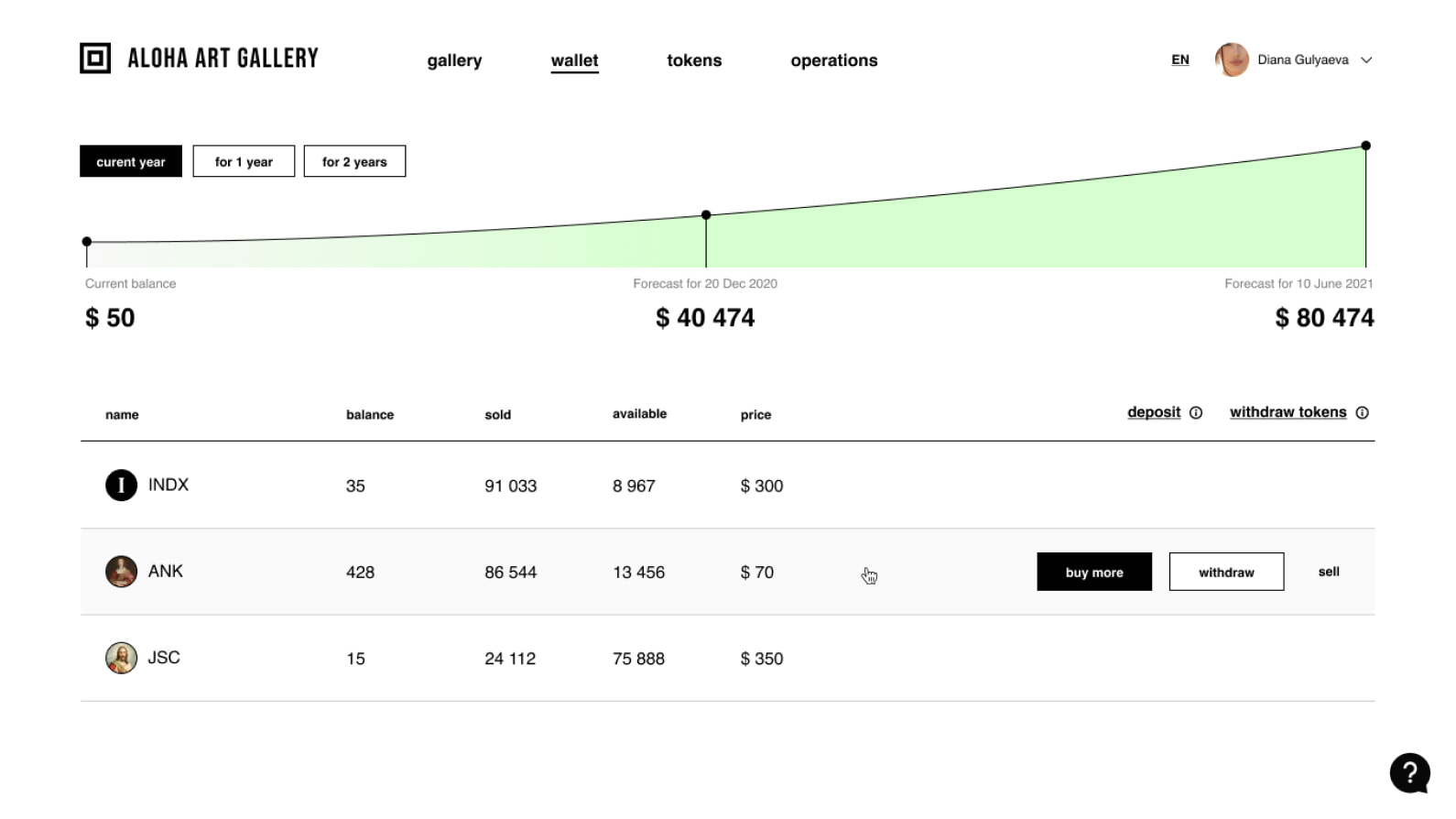Click the available value 8 967
The image size is (1456, 819).
[x=634, y=486]
